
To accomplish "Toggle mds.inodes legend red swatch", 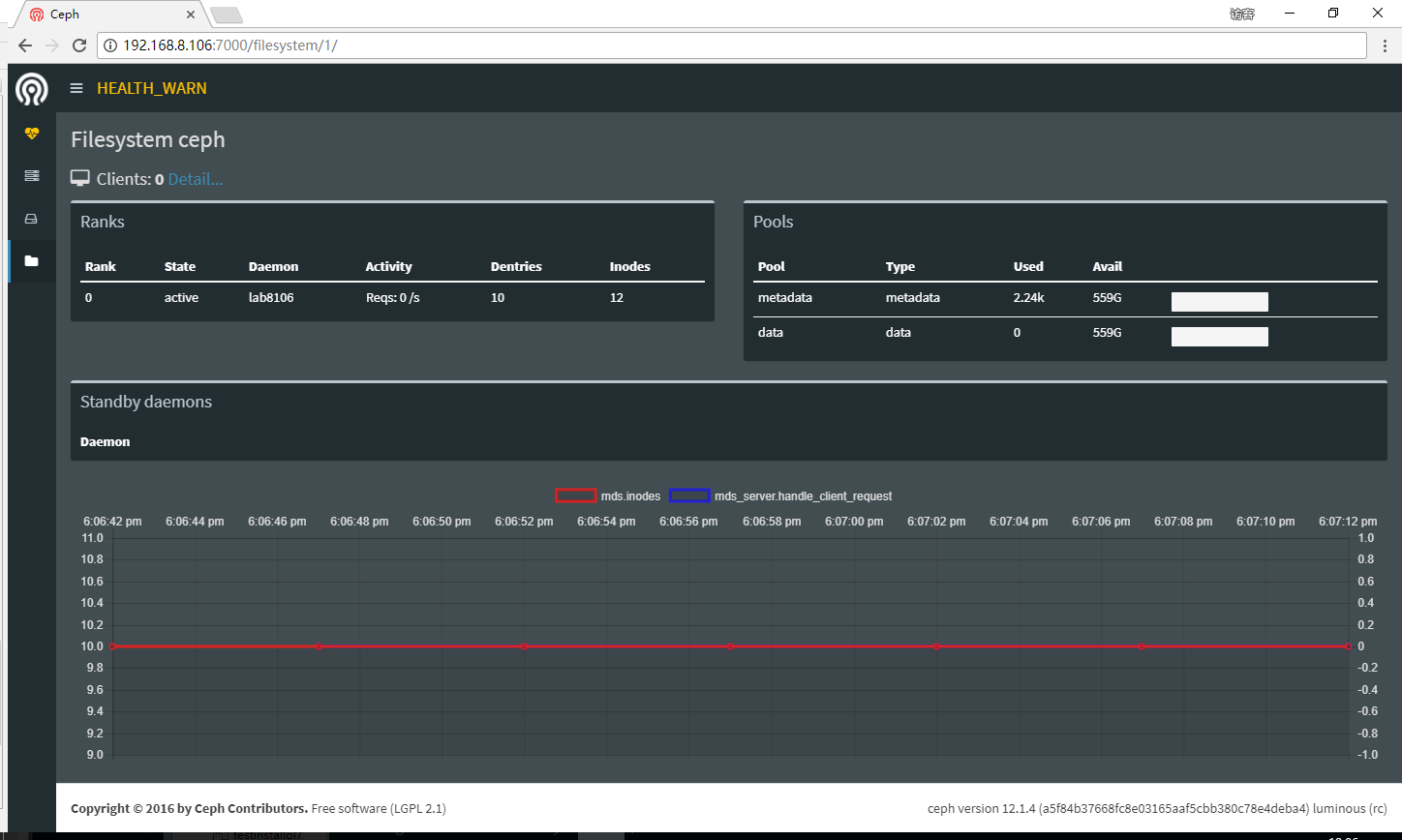I will 575,495.
